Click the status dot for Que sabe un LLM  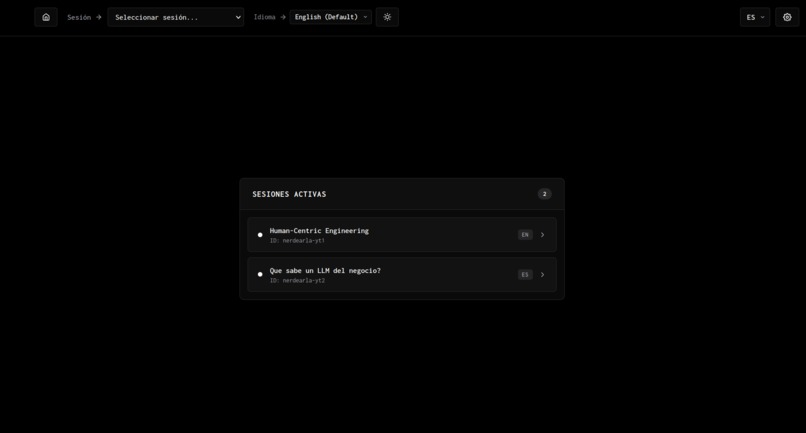260,275
